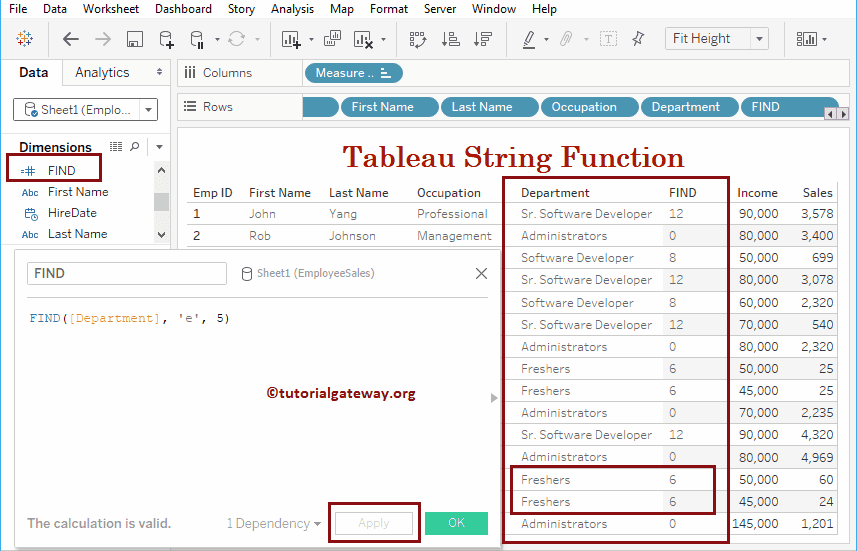
Task: Select the HireDate field in Dimensions
Action: point(72,213)
